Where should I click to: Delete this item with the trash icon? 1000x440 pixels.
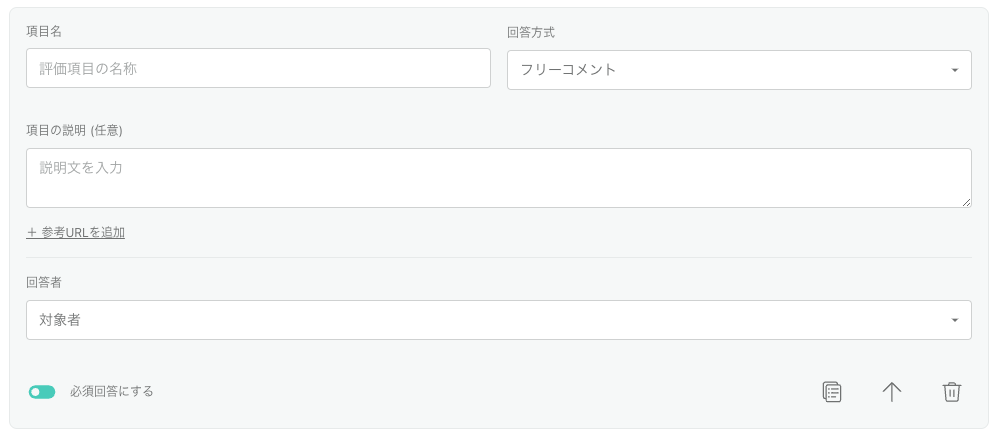952,392
